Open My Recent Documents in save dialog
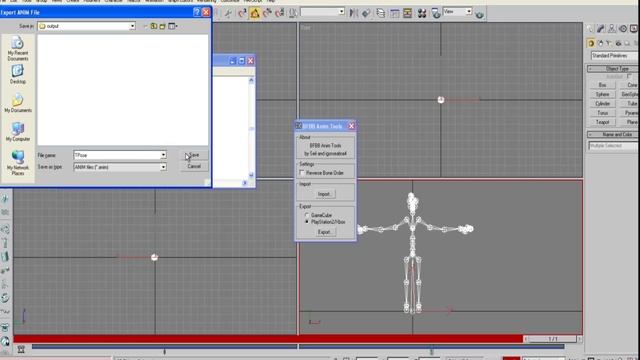 click(x=18, y=49)
